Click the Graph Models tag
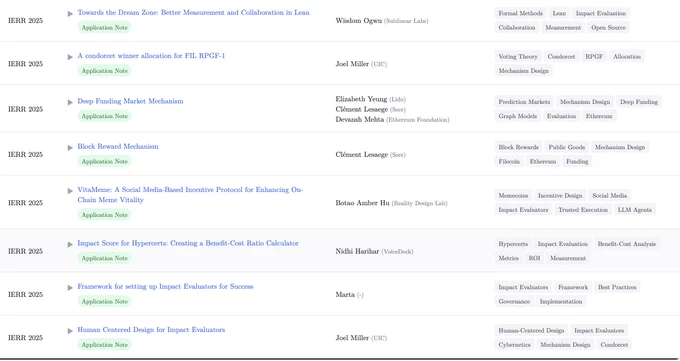Screen dimensions: 680x361 pyautogui.click(x=518, y=116)
